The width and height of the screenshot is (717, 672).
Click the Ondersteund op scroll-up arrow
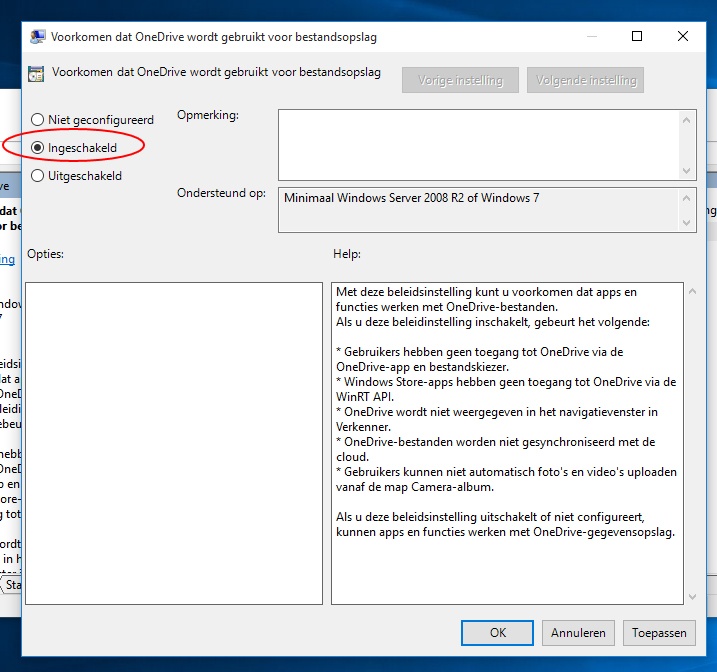click(686, 198)
